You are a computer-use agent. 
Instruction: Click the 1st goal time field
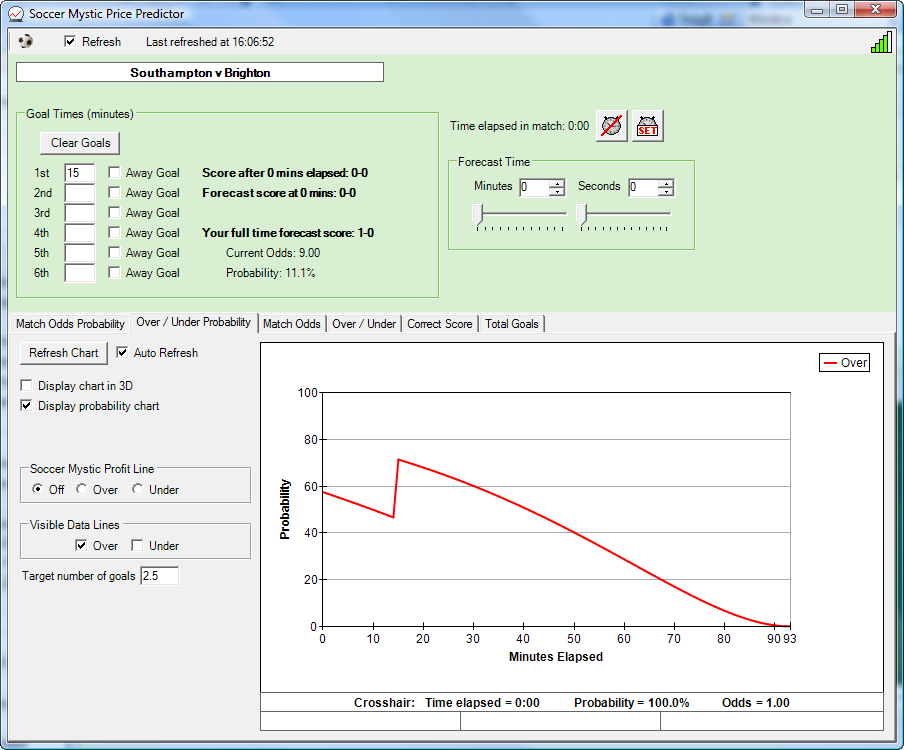pos(80,173)
